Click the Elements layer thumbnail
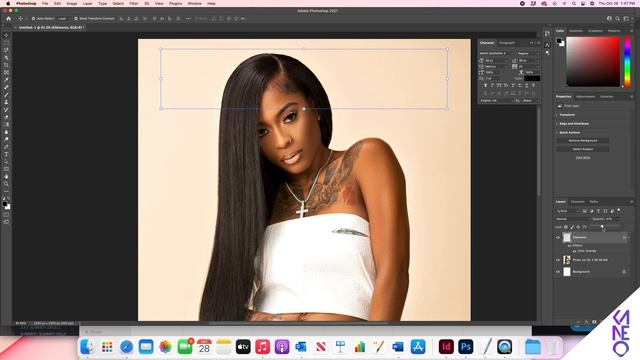The image size is (640, 360). pyautogui.click(x=567, y=238)
